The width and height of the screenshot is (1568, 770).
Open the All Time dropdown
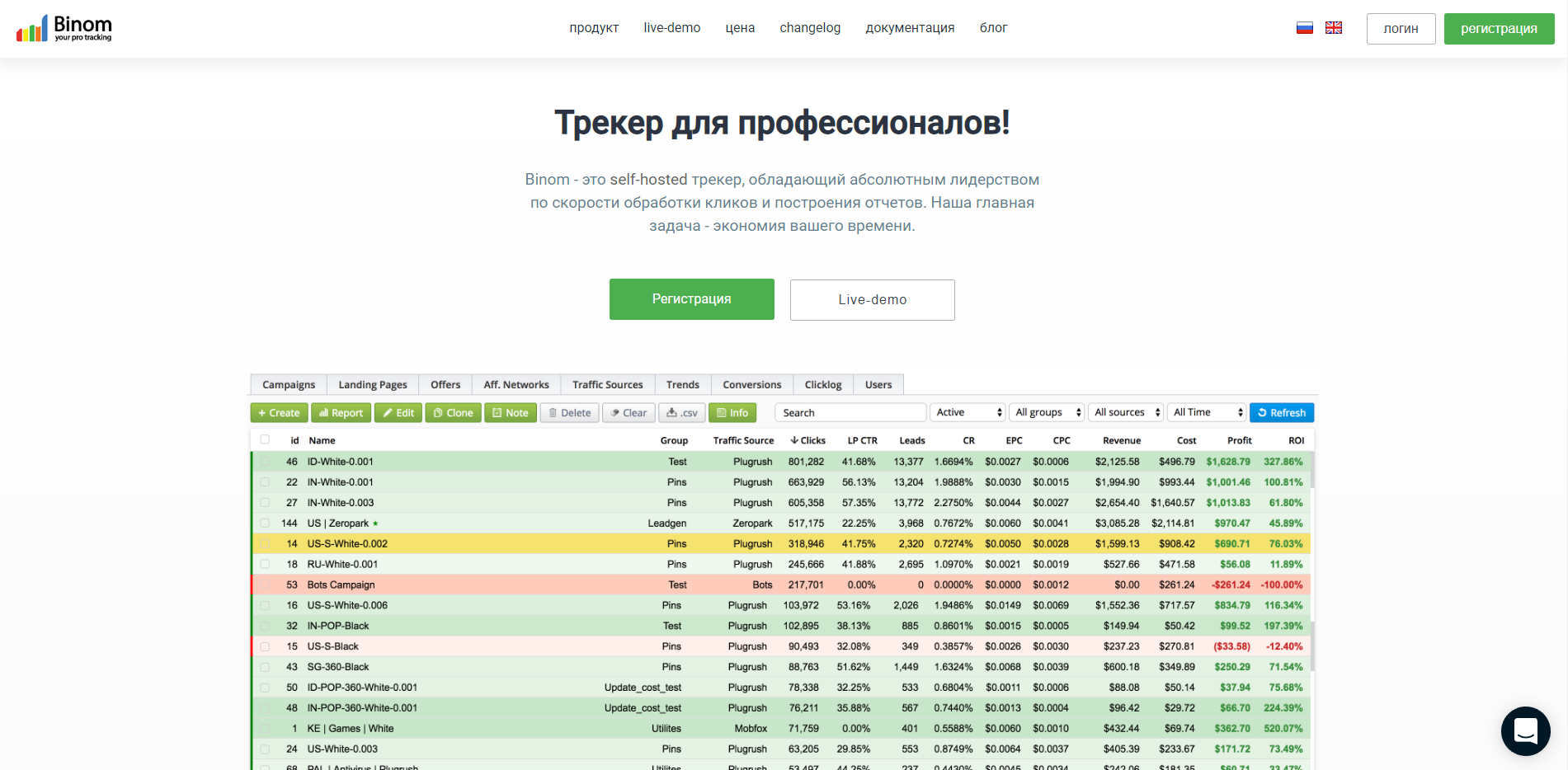pos(1207,413)
